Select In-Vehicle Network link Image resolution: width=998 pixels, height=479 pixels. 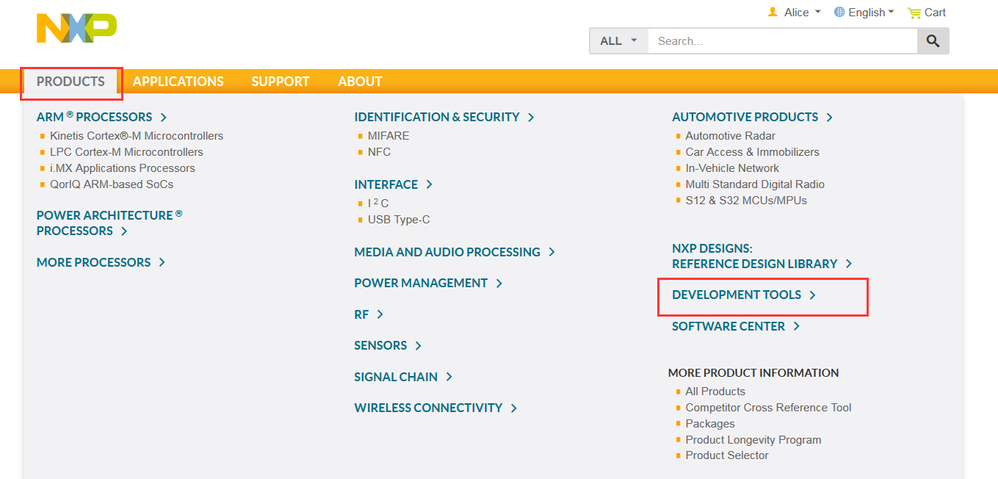coord(732,168)
